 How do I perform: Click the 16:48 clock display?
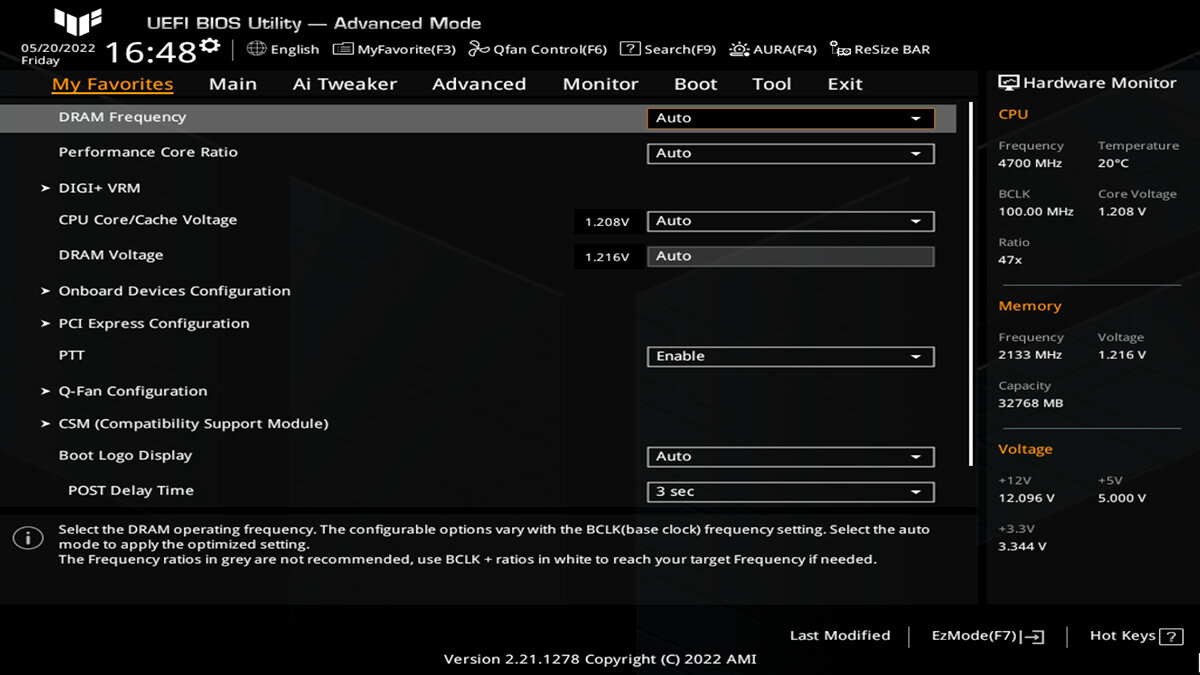[151, 52]
